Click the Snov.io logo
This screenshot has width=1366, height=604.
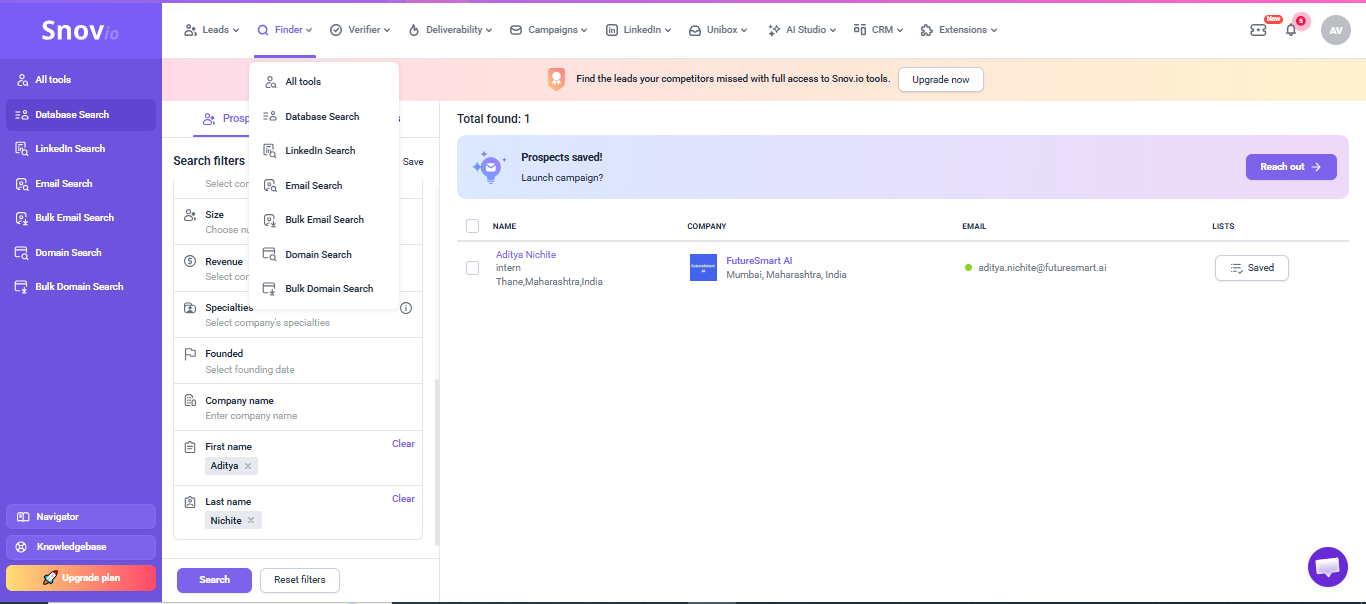click(x=80, y=31)
